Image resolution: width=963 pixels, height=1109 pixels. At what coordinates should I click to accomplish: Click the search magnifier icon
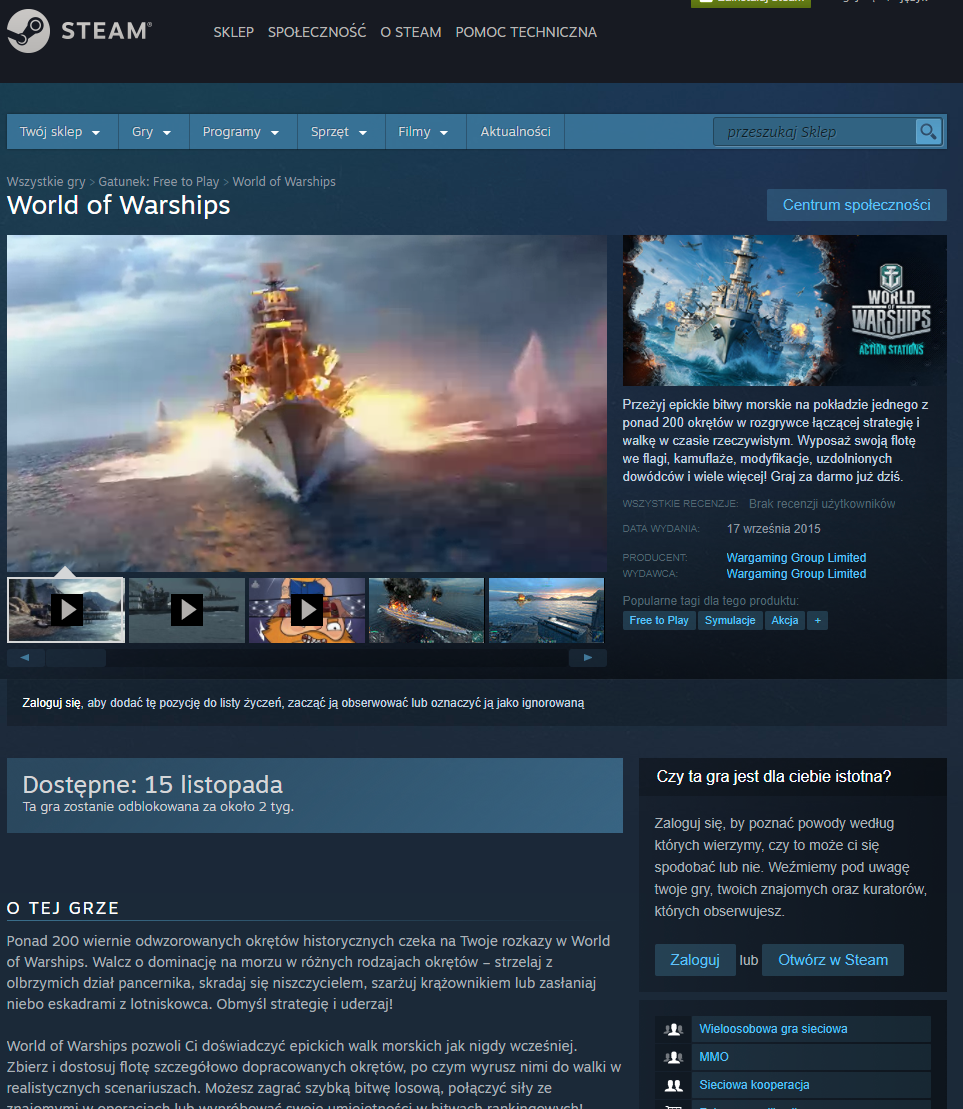pos(928,132)
